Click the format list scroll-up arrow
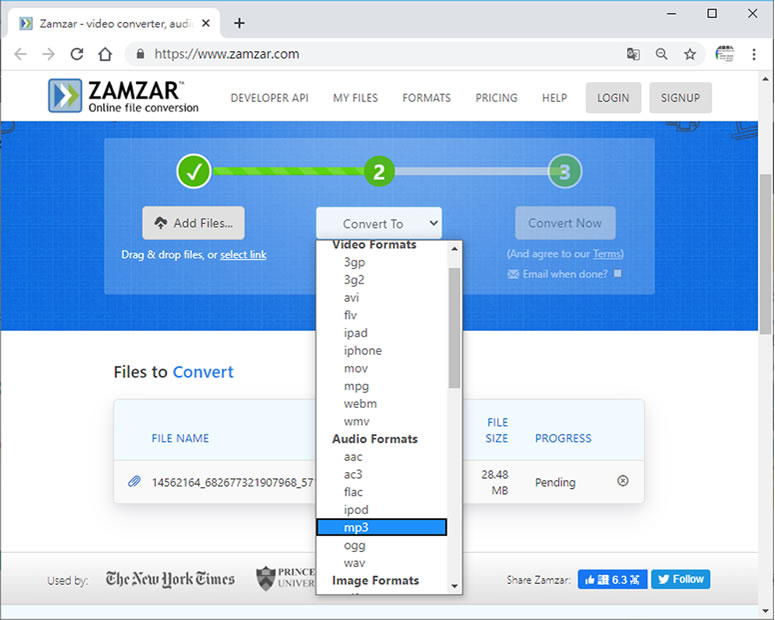 point(455,249)
